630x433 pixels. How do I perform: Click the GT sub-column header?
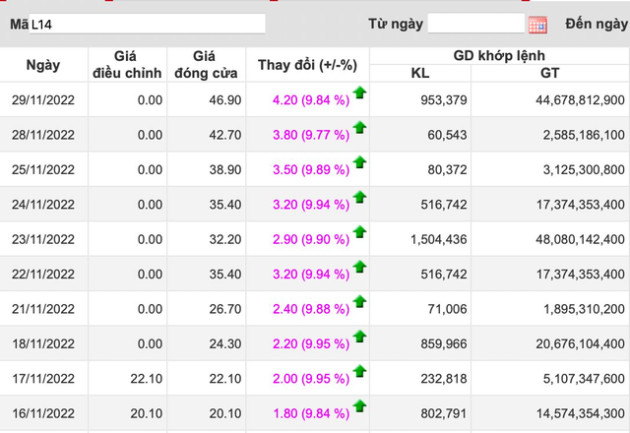[x=549, y=73]
